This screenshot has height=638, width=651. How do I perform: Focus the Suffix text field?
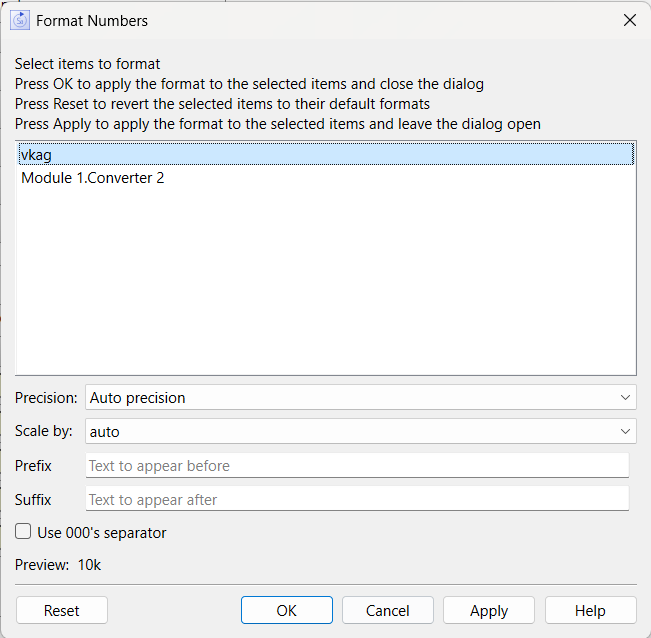point(357,499)
